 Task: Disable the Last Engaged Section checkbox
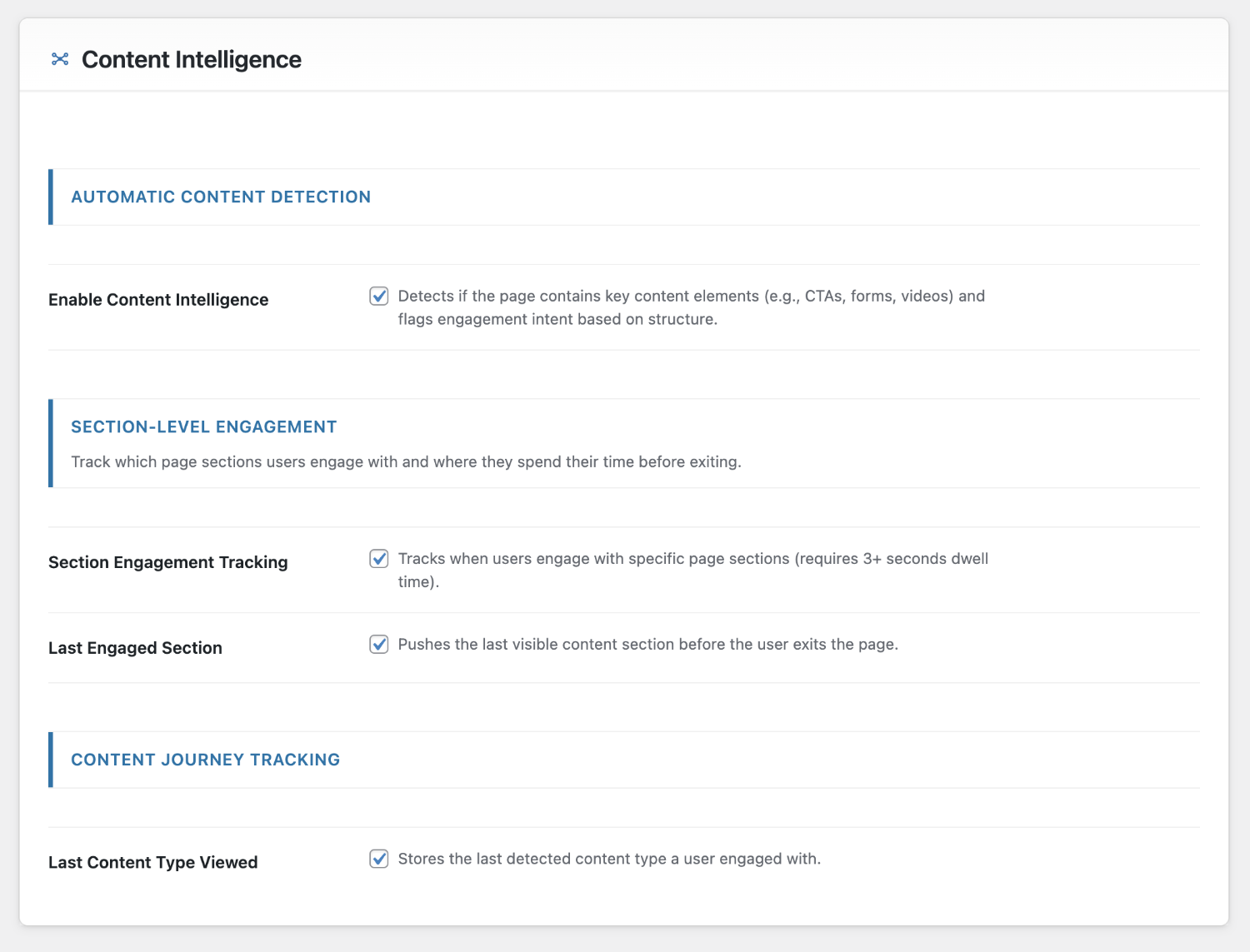[x=379, y=644]
